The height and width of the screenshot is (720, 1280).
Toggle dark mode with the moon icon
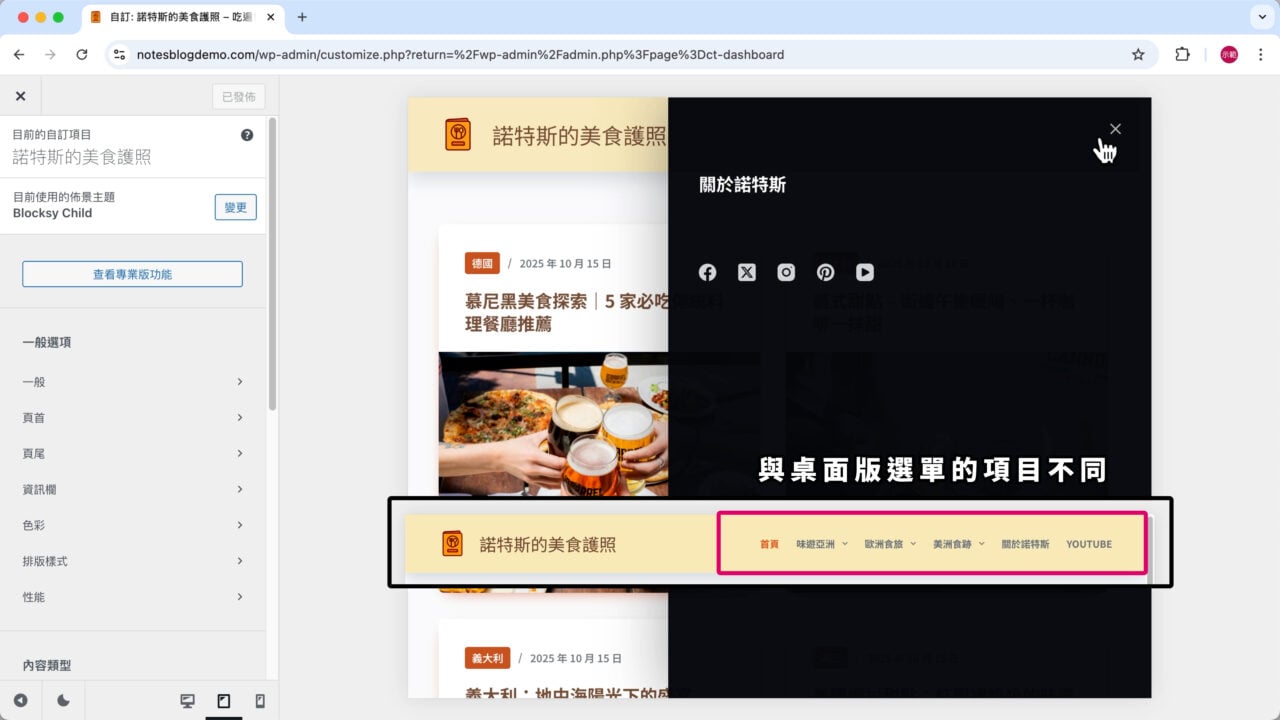(63, 701)
